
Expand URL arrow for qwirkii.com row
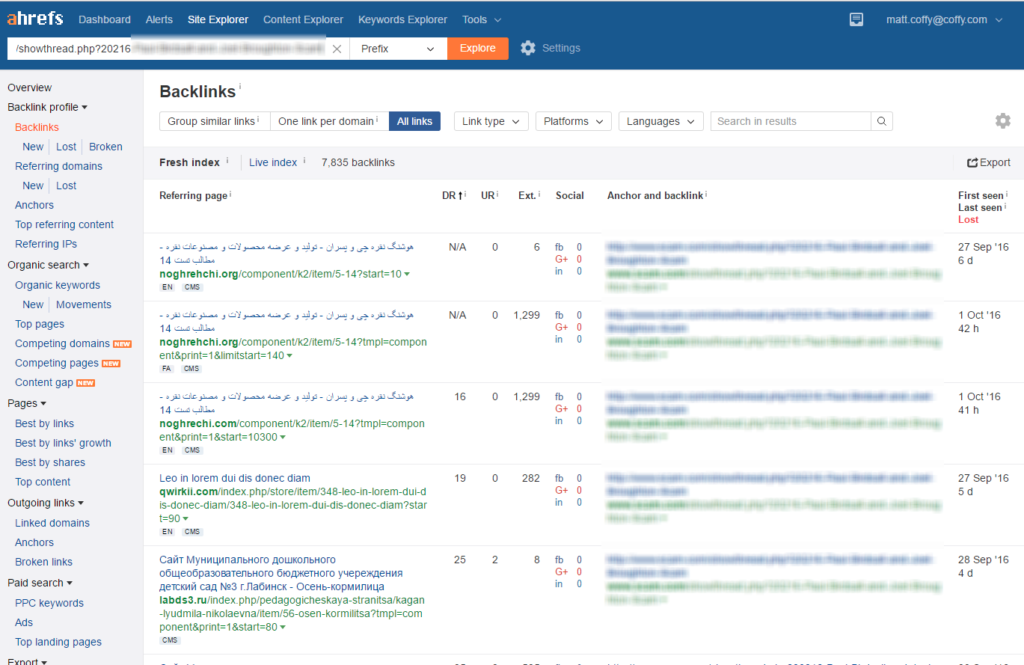pyautogui.click(x=185, y=519)
